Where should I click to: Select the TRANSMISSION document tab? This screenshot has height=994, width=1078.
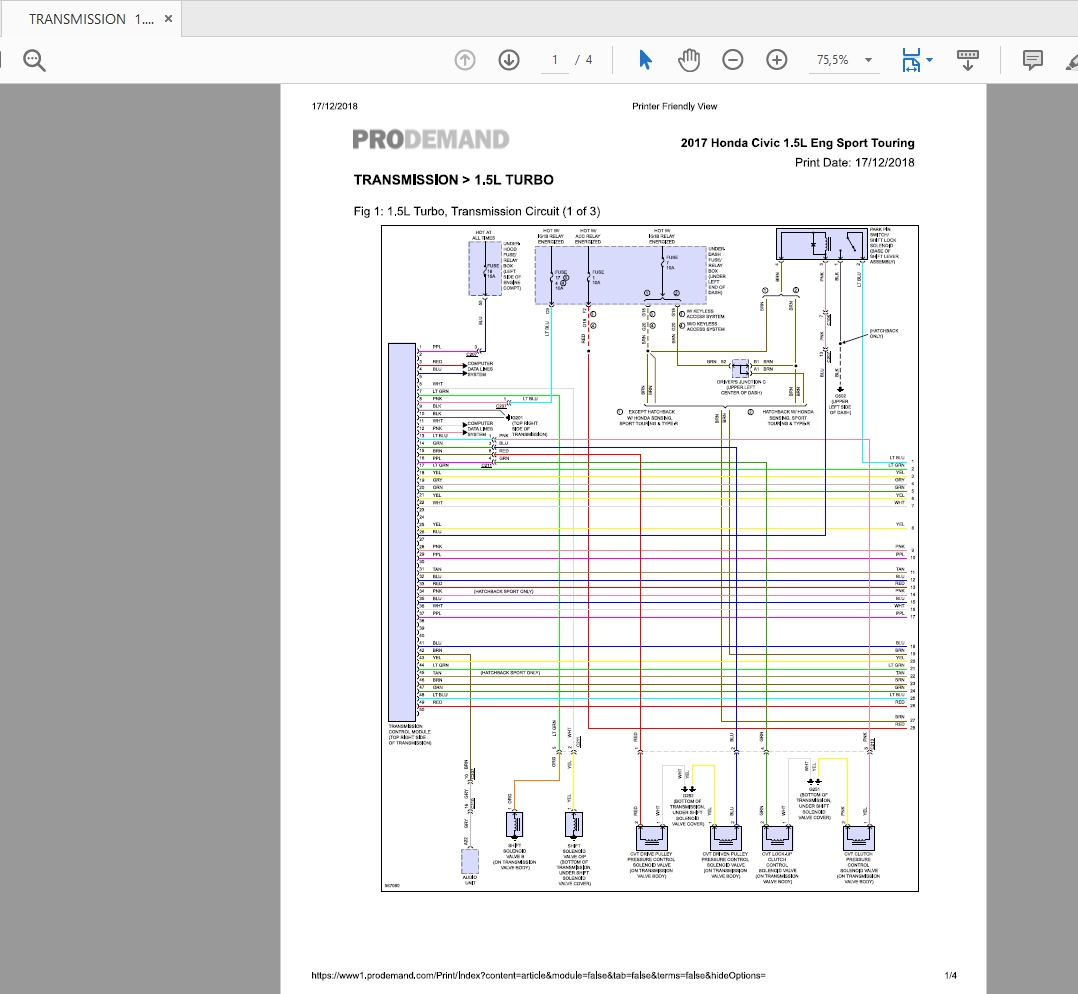[x=91, y=19]
